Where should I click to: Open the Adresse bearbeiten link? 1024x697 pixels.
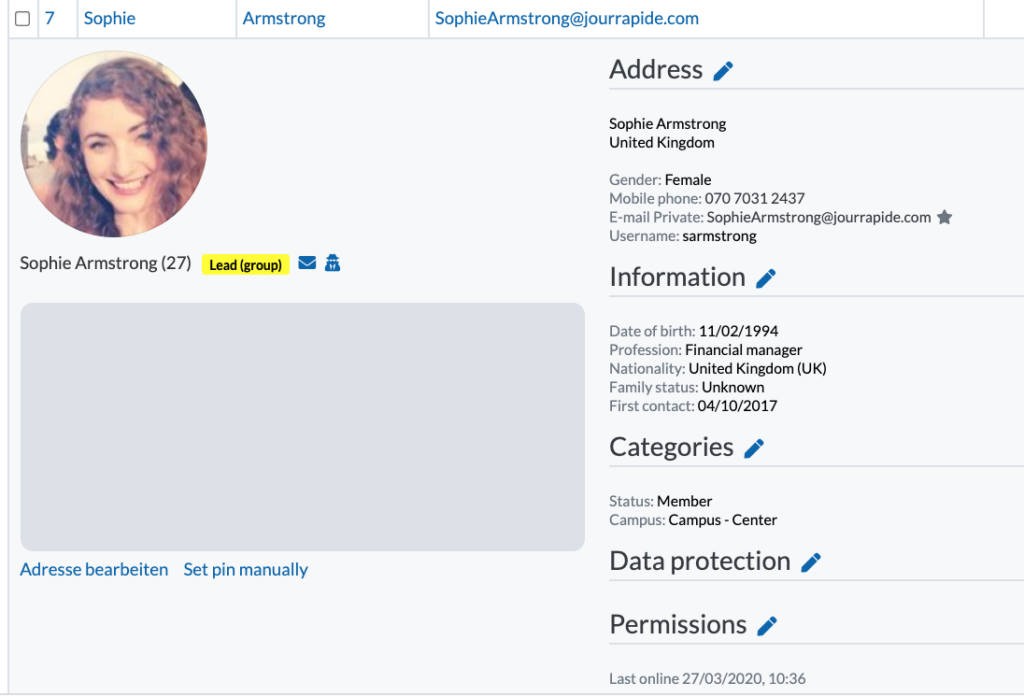click(94, 570)
